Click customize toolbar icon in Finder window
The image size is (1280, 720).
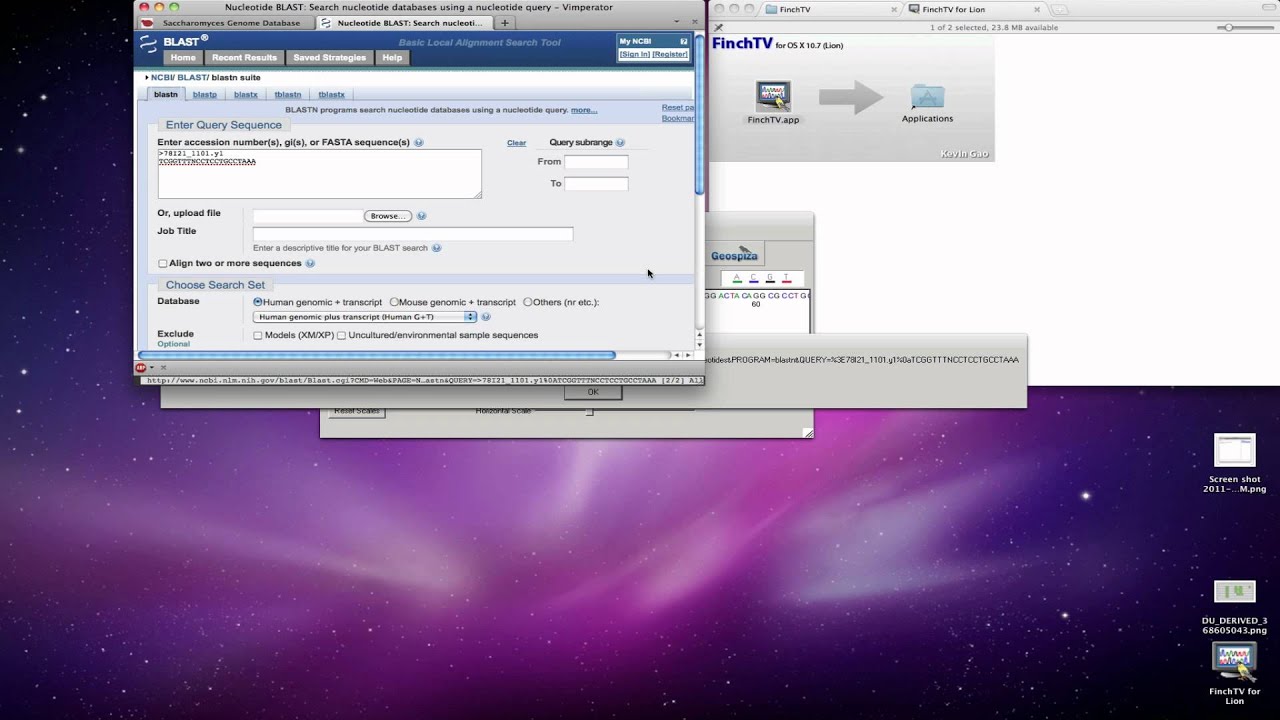pos(718,28)
